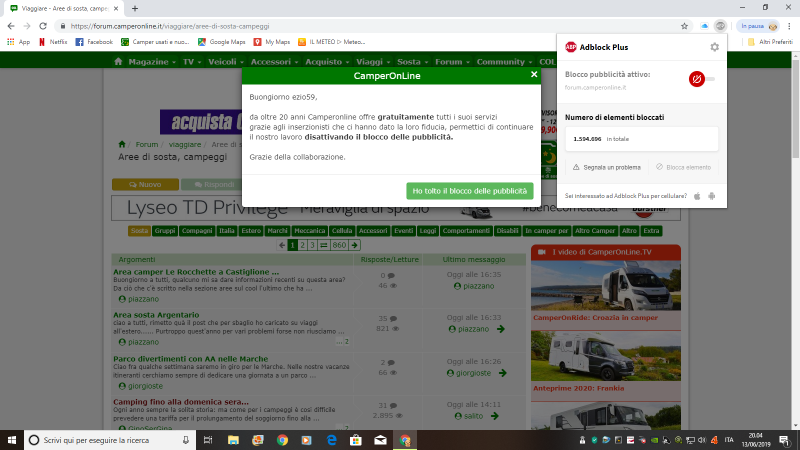Expand the Veicoli dropdown menu
Image resolution: width=800 pixels, height=450 pixels.
click(225, 61)
